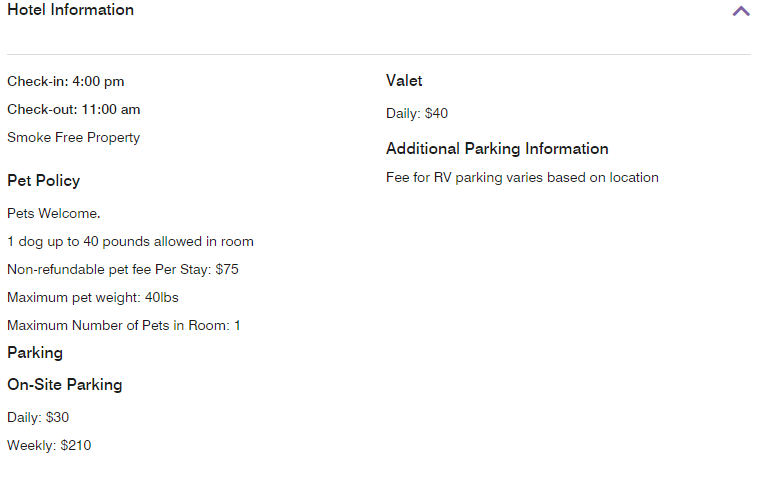Collapse the Hotel Information section chevron
The image size is (769, 486).
740,12
